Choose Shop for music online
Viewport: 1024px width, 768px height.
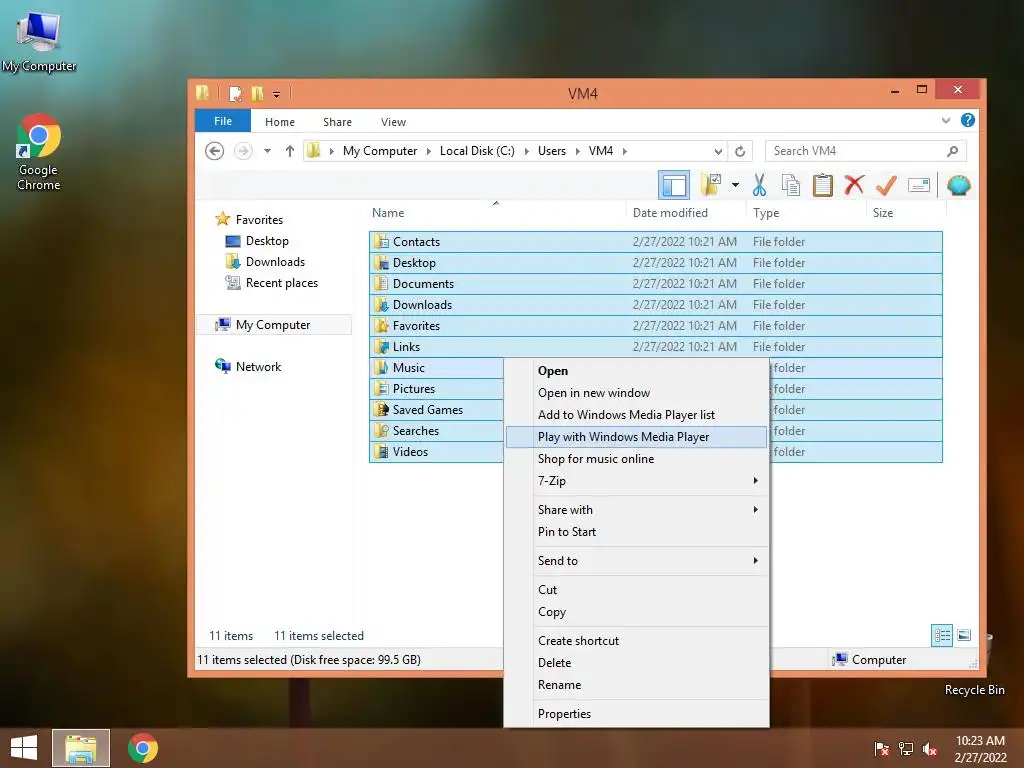[636, 459]
